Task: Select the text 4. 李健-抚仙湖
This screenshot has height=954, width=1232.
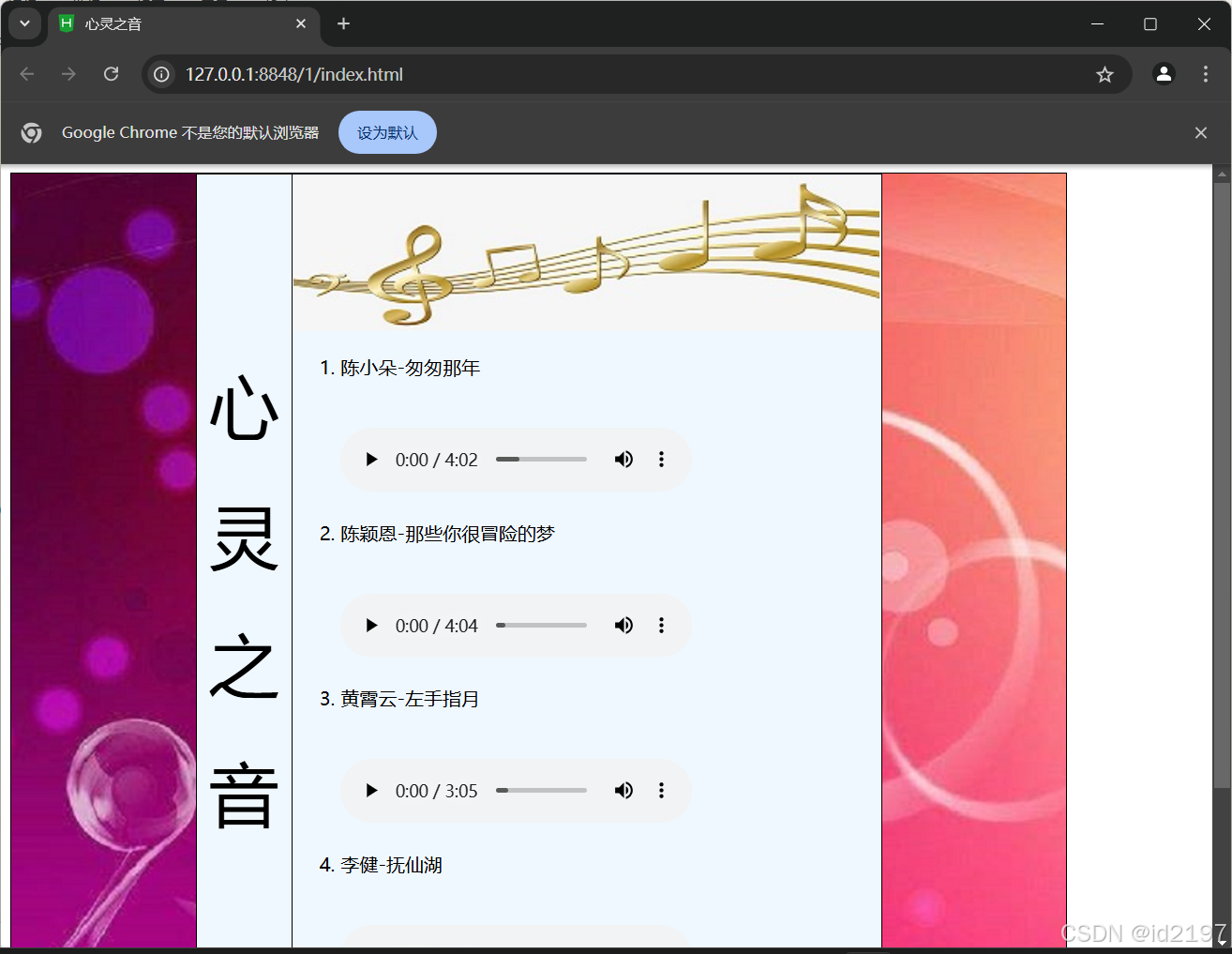Action: point(381,865)
